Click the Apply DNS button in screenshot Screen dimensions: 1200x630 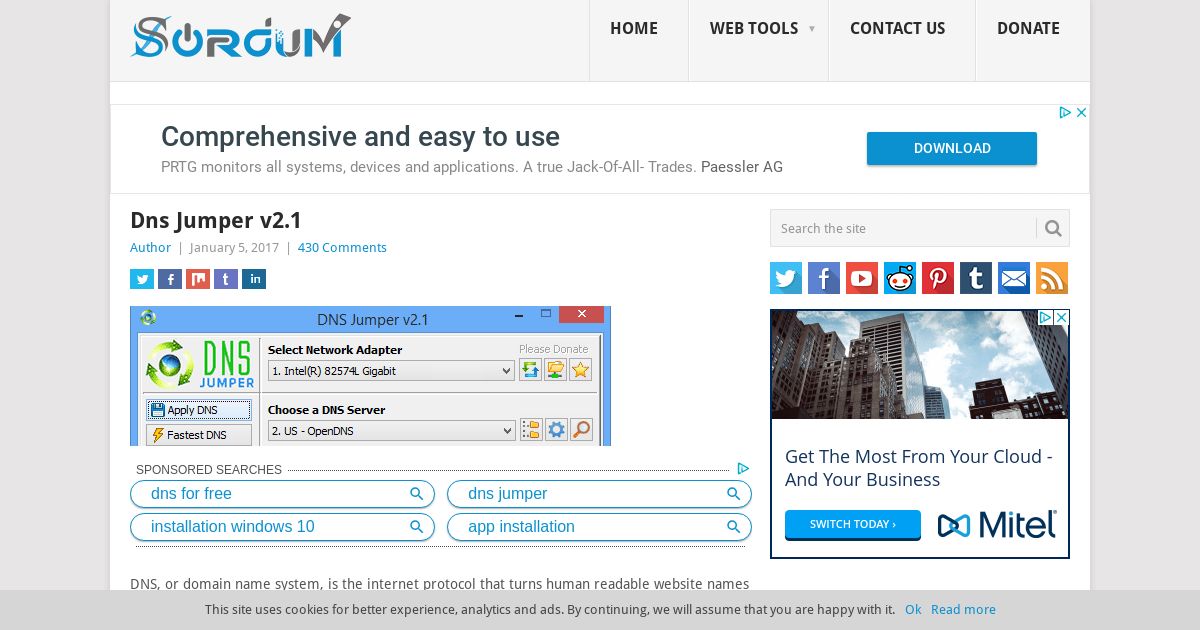[199, 410]
